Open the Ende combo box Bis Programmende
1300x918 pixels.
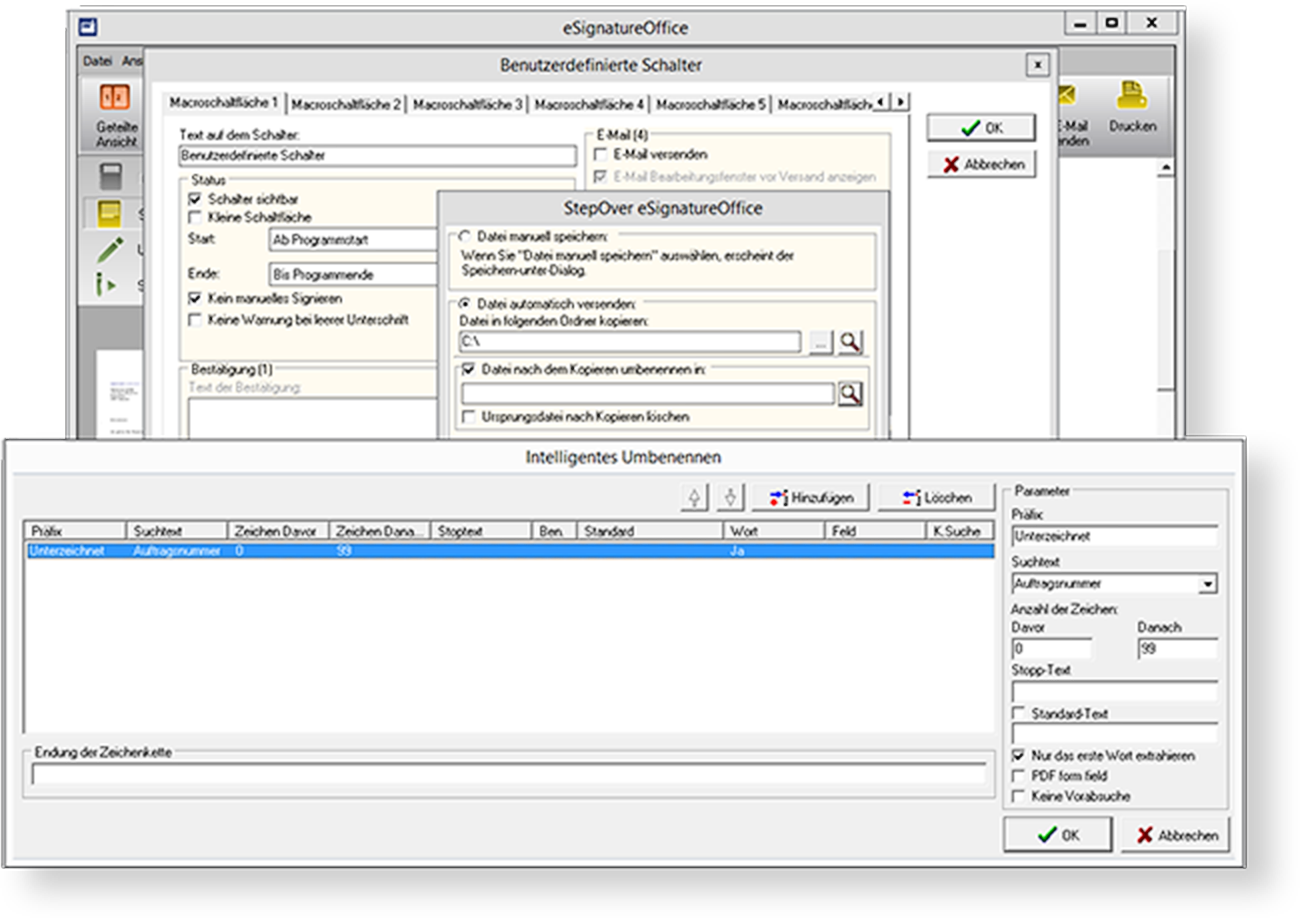pyautogui.click(x=354, y=274)
